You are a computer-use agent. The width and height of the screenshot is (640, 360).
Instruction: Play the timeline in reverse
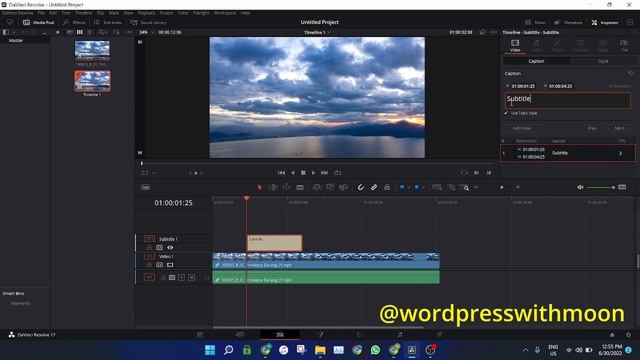coord(292,173)
